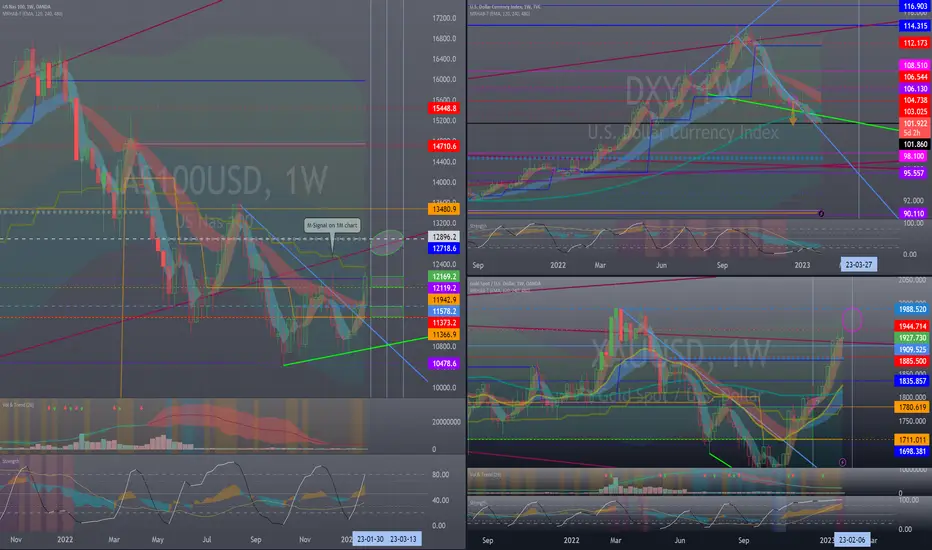Click 20000000 on the volume indicator scale
932x550 pixels.
coord(446,422)
